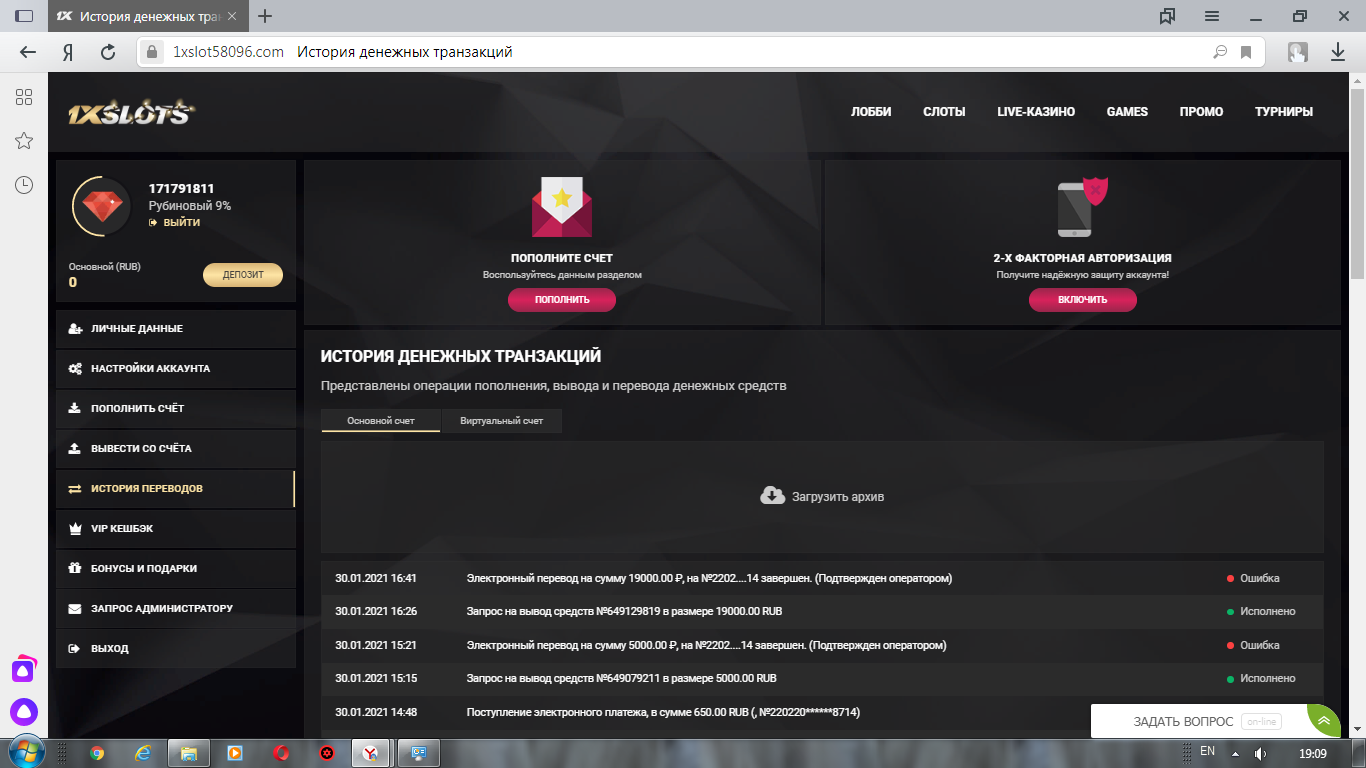
Task: Click the ruby status avatar
Action: coord(102,207)
